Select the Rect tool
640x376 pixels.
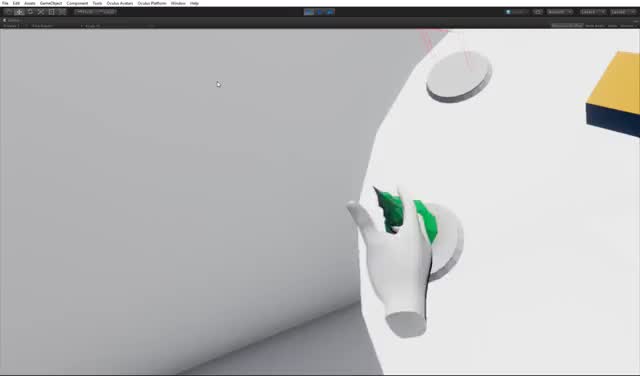(51, 12)
